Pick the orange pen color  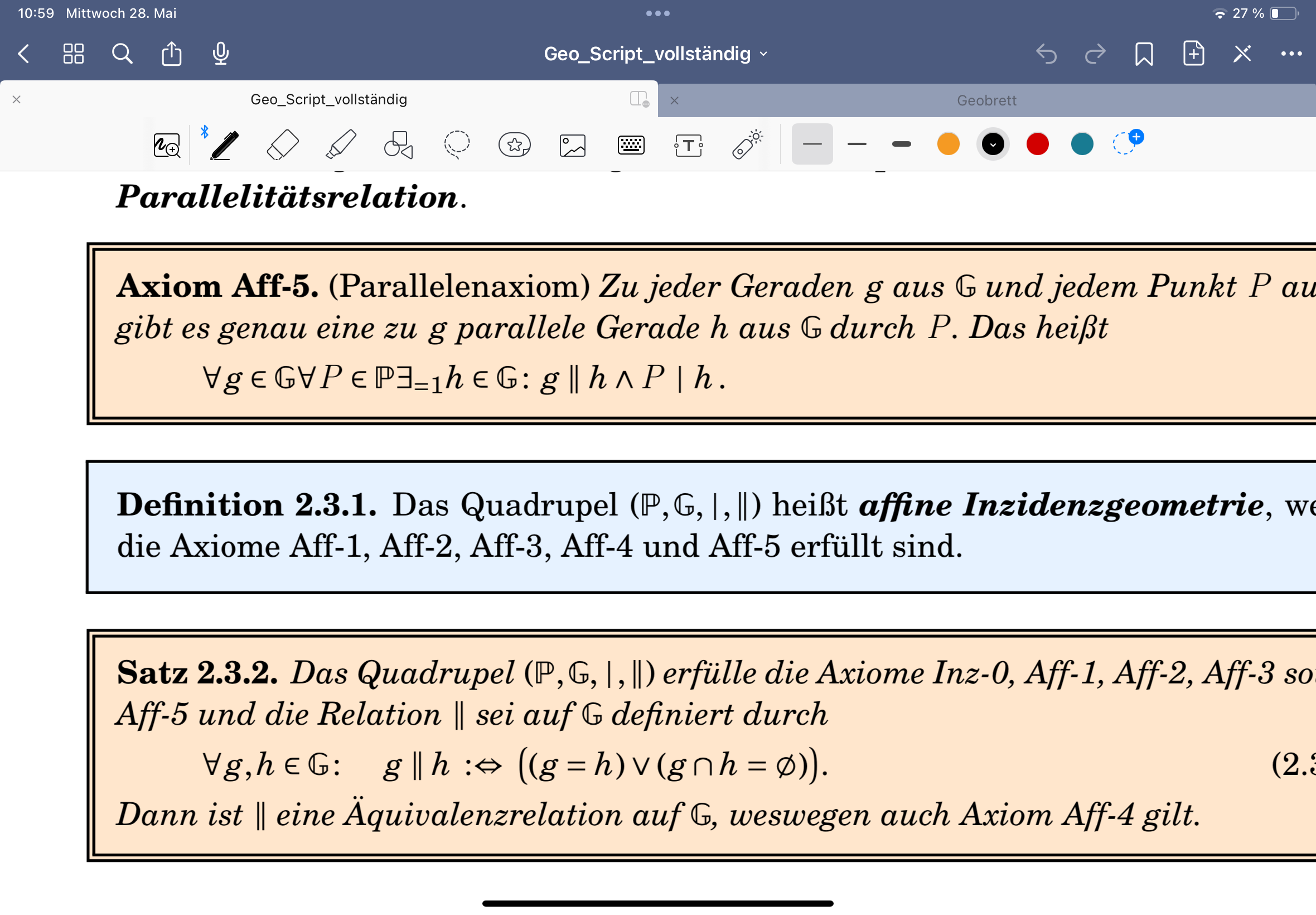coord(948,144)
